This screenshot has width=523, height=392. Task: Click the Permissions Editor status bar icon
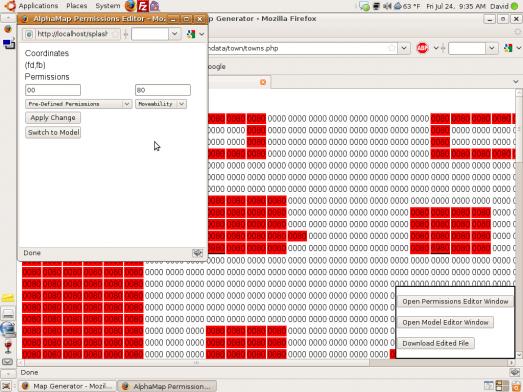pos(197,253)
